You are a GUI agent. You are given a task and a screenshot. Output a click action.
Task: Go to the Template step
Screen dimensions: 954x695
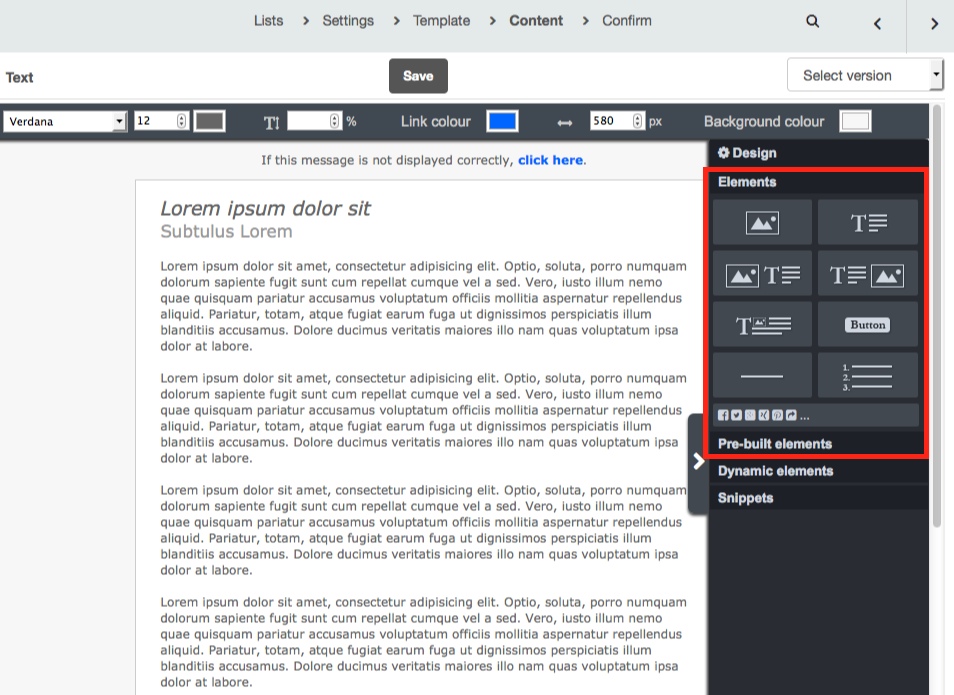pyautogui.click(x=441, y=21)
